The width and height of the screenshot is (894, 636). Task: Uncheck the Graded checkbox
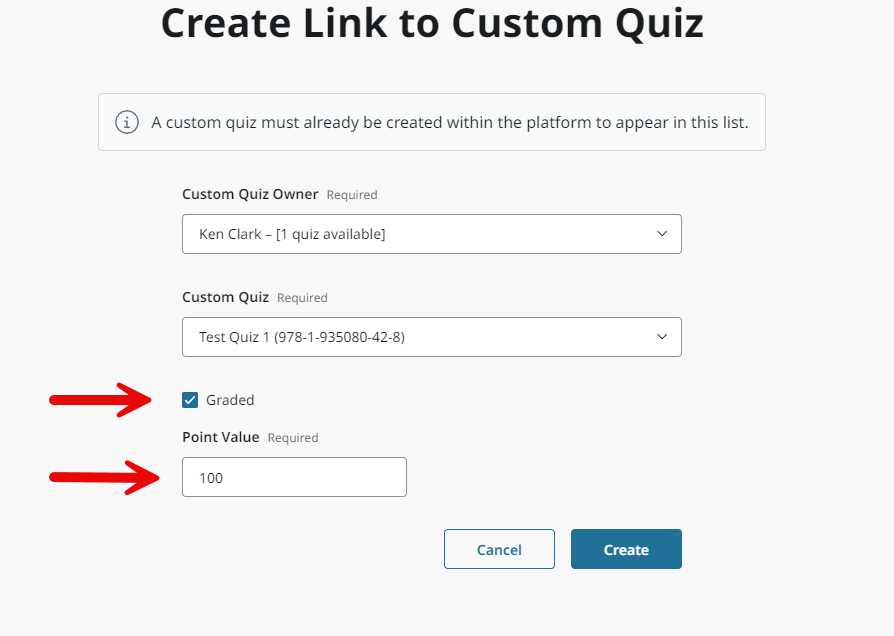[x=190, y=400]
